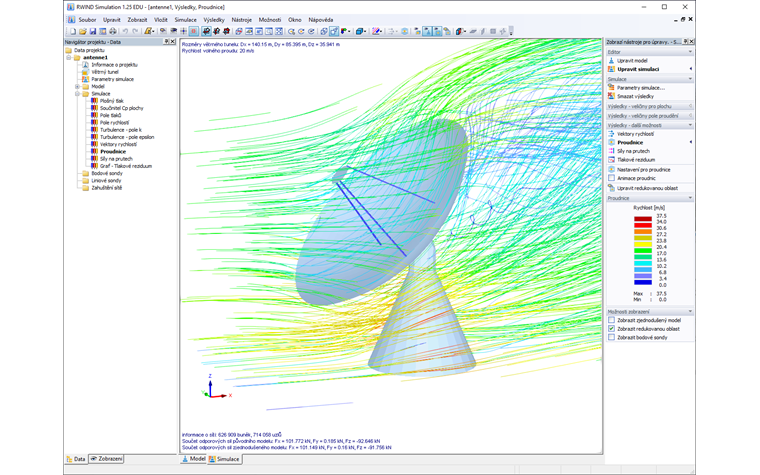Viewport: 760px width, 475px height.
Task: Click the Save diskette toolbar icon
Action: 93,32
